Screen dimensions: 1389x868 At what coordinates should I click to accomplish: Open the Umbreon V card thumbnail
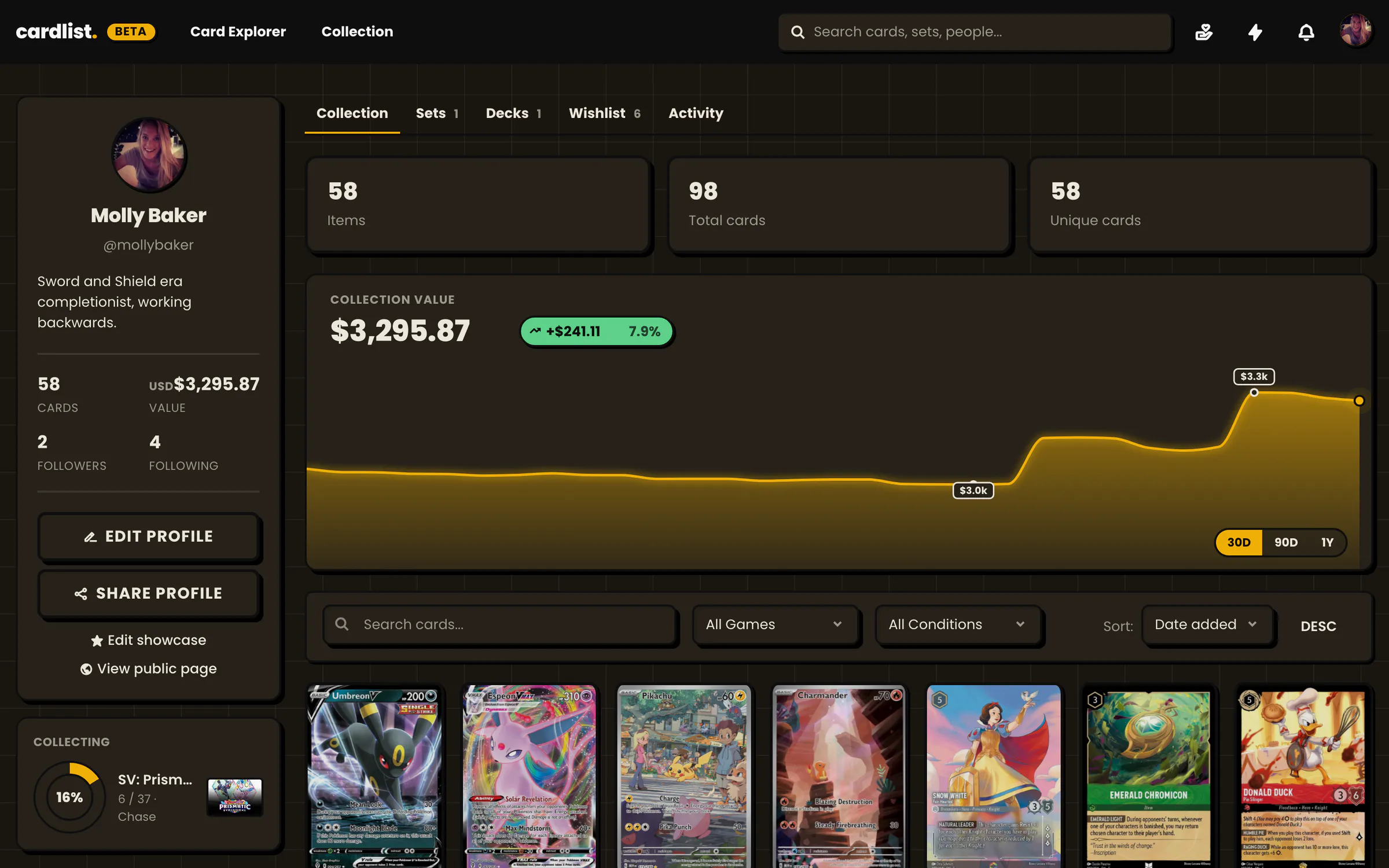click(x=375, y=777)
